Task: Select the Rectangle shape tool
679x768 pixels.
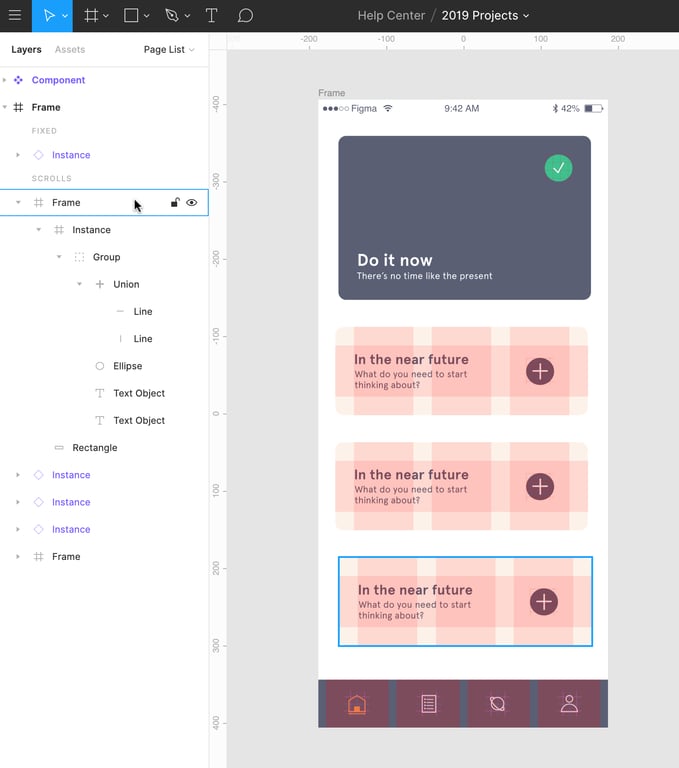Action: coord(131,16)
